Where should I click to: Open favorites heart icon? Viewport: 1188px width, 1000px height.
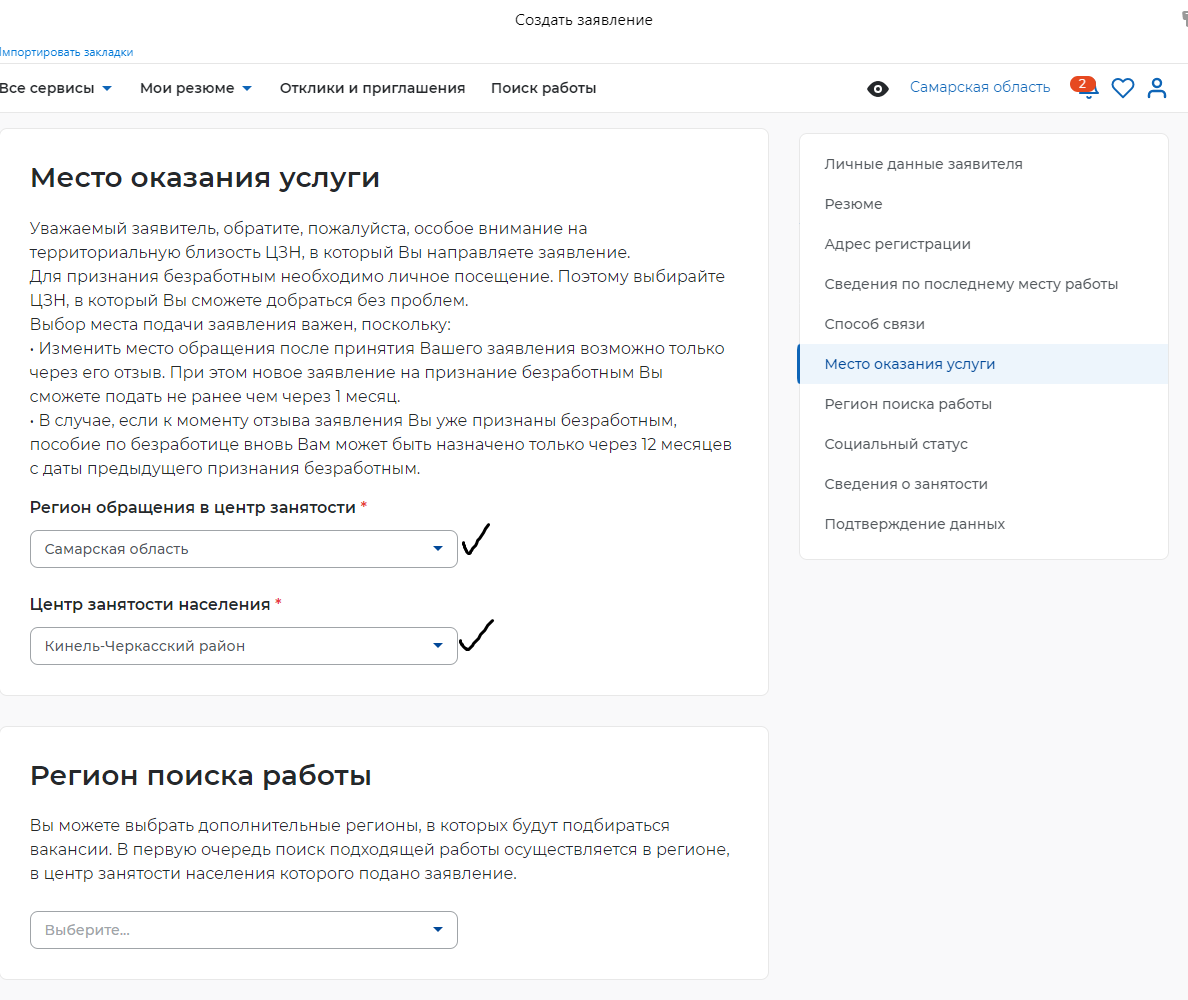[x=1123, y=88]
